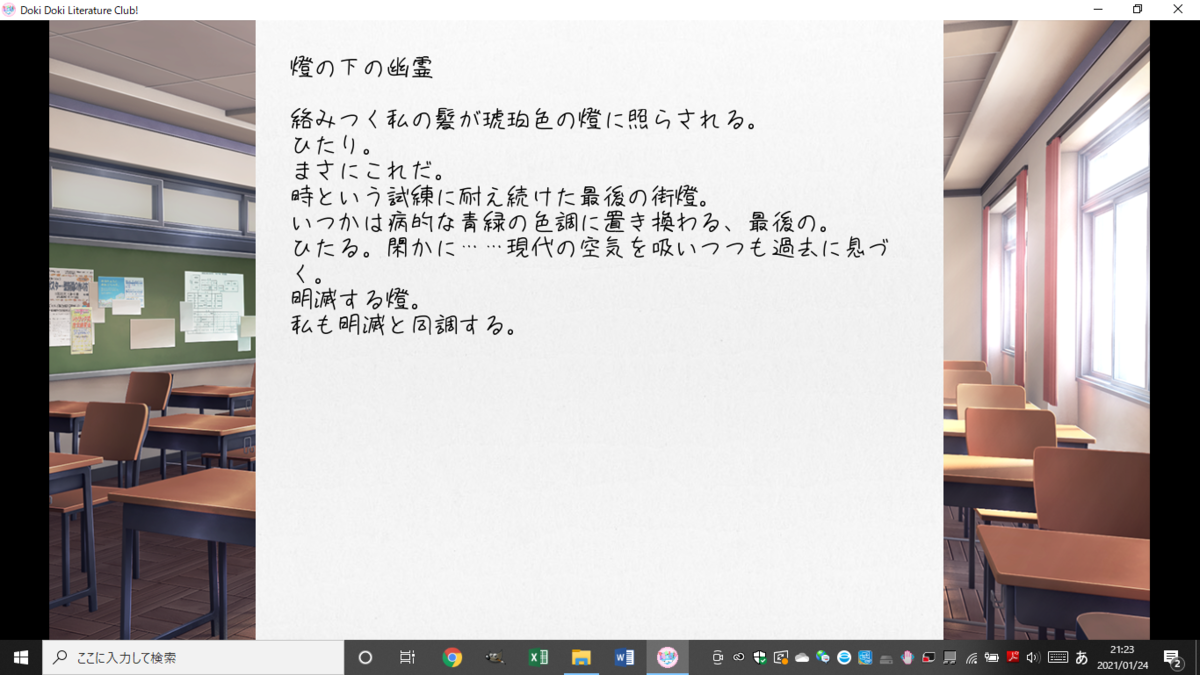Click the Intel graphics tray icon
This screenshot has height=675, width=1200.
pos(865,657)
